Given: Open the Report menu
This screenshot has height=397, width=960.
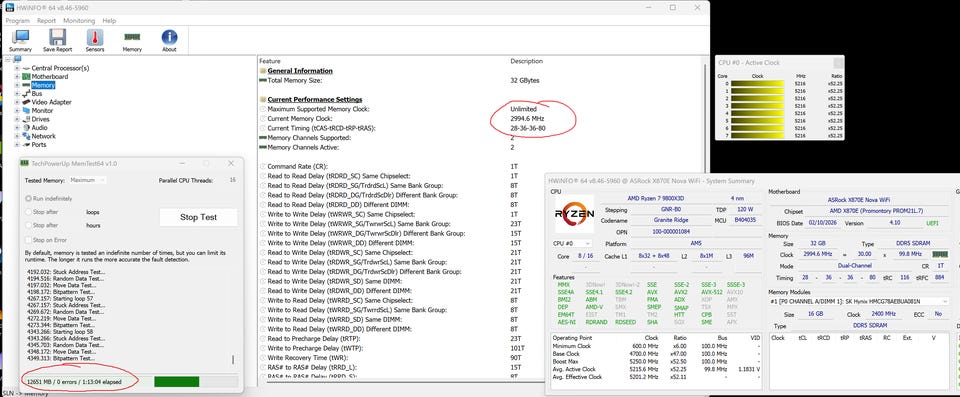Looking at the screenshot, I should point(46,20).
